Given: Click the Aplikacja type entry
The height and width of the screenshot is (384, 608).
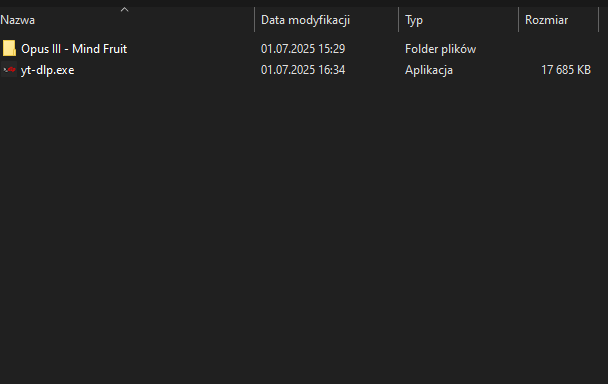Looking at the screenshot, I should 429,70.
